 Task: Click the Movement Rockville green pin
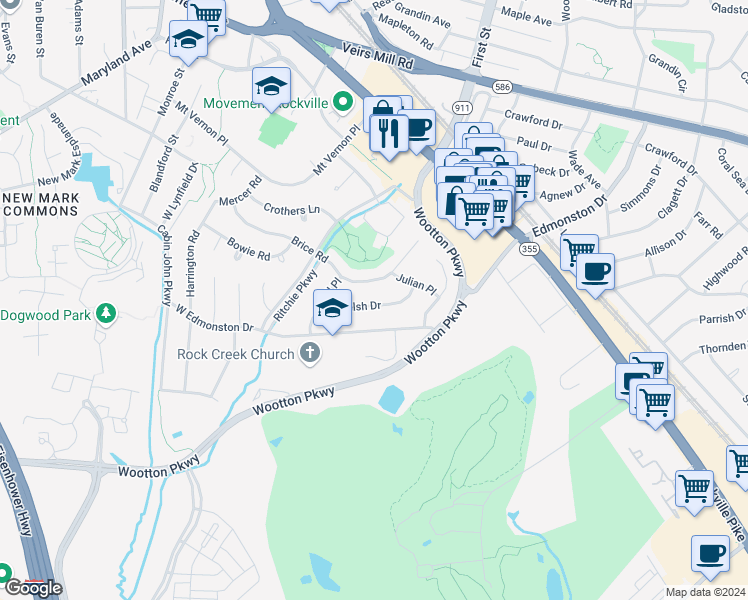coord(343,102)
